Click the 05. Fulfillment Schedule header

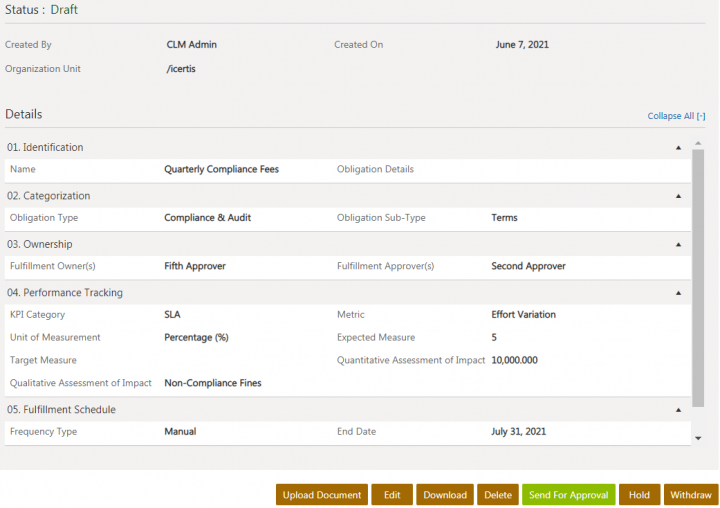pos(62,409)
